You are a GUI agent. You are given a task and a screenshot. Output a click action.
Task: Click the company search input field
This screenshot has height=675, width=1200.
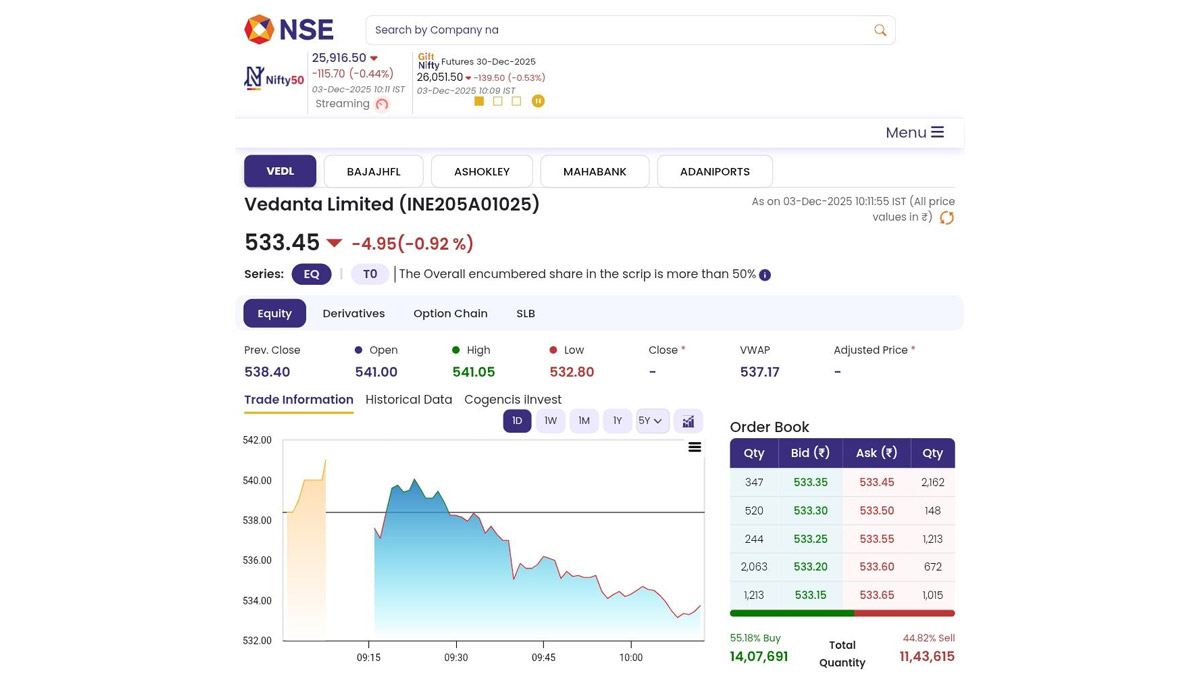click(x=615, y=30)
